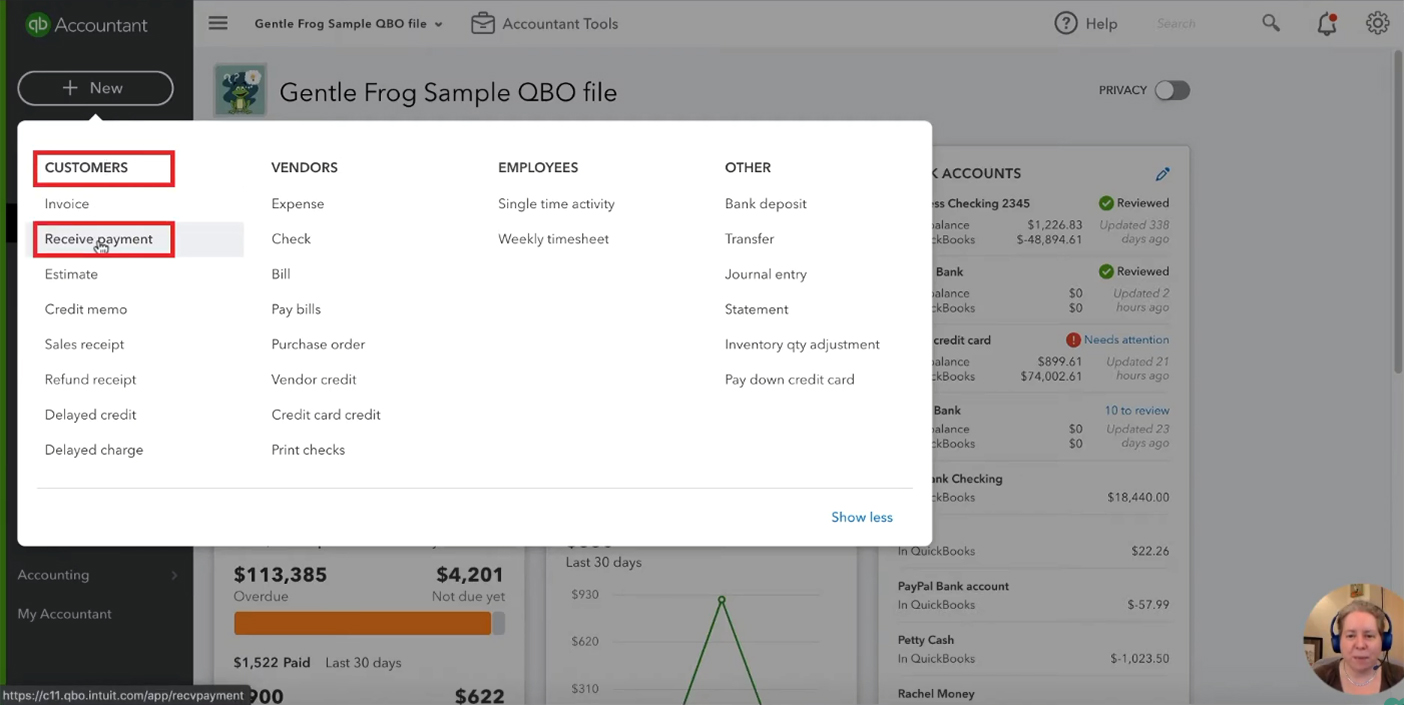Expand the Gentle Frog Sample QBO file dropdown
This screenshot has width=1404, height=705.
[x=348, y=24]
